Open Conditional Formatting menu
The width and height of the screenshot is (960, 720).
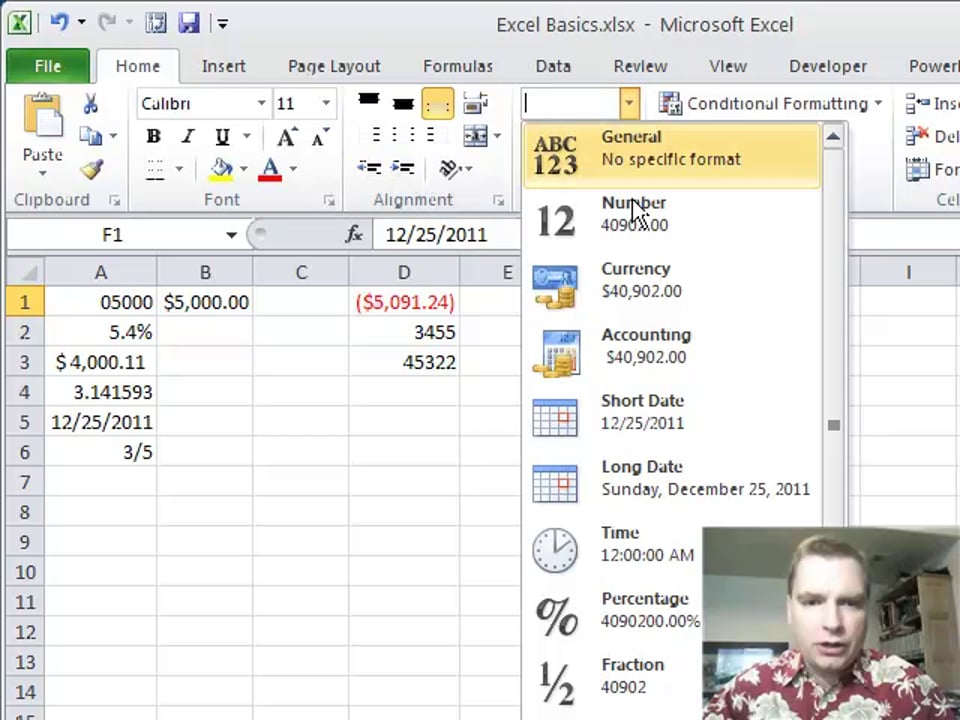point(770,103)
